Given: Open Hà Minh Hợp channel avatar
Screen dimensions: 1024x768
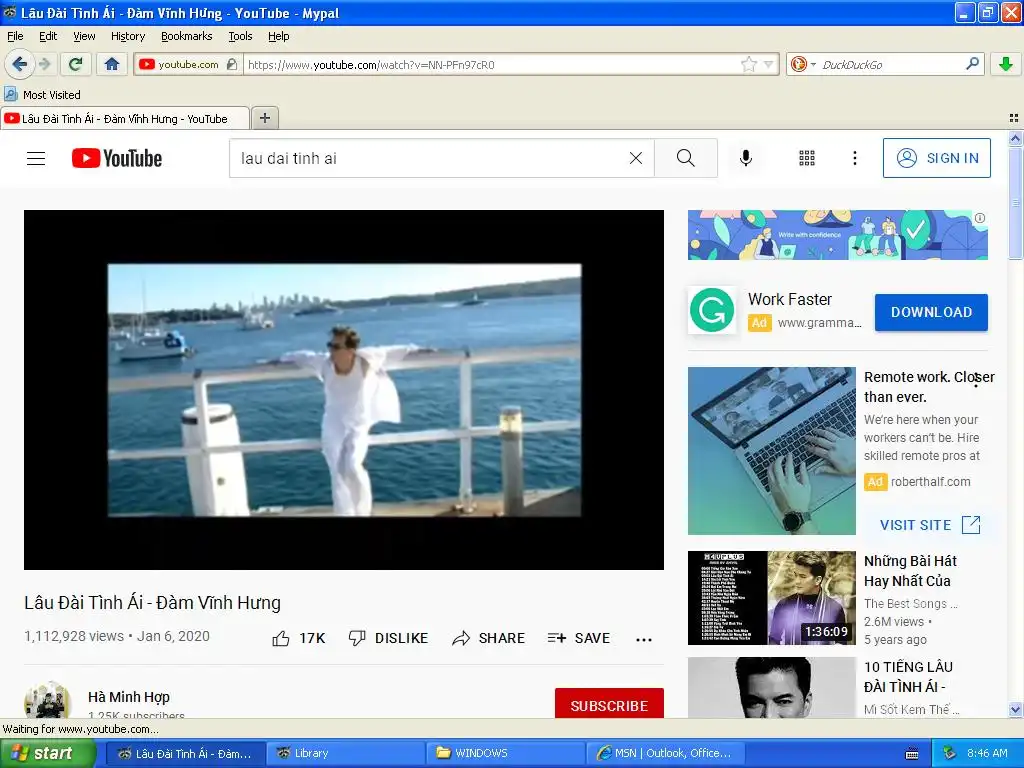Looking at the screenshot, I should tap(47, 700).
